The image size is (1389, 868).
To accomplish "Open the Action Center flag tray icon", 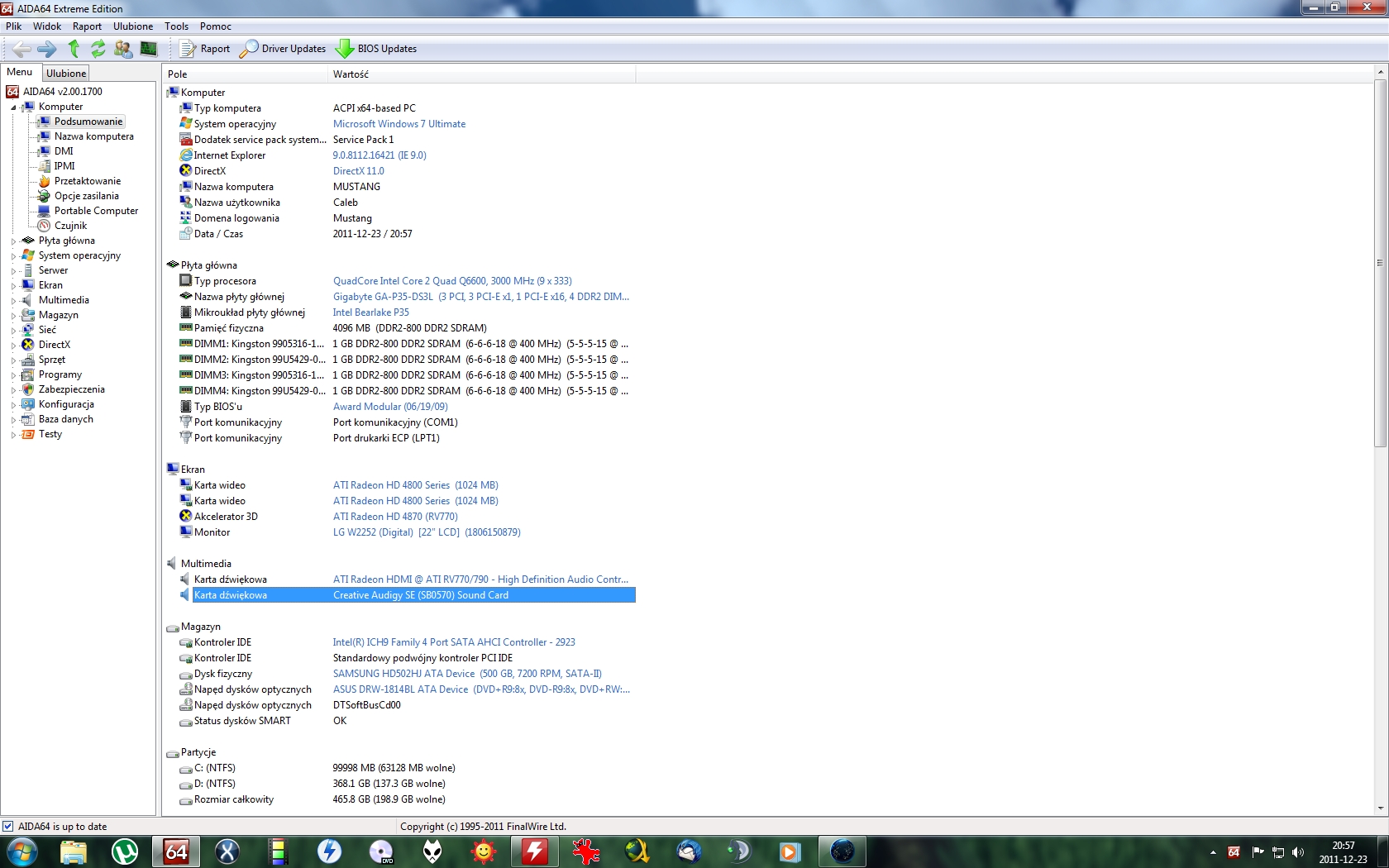I will (1258, 852).
